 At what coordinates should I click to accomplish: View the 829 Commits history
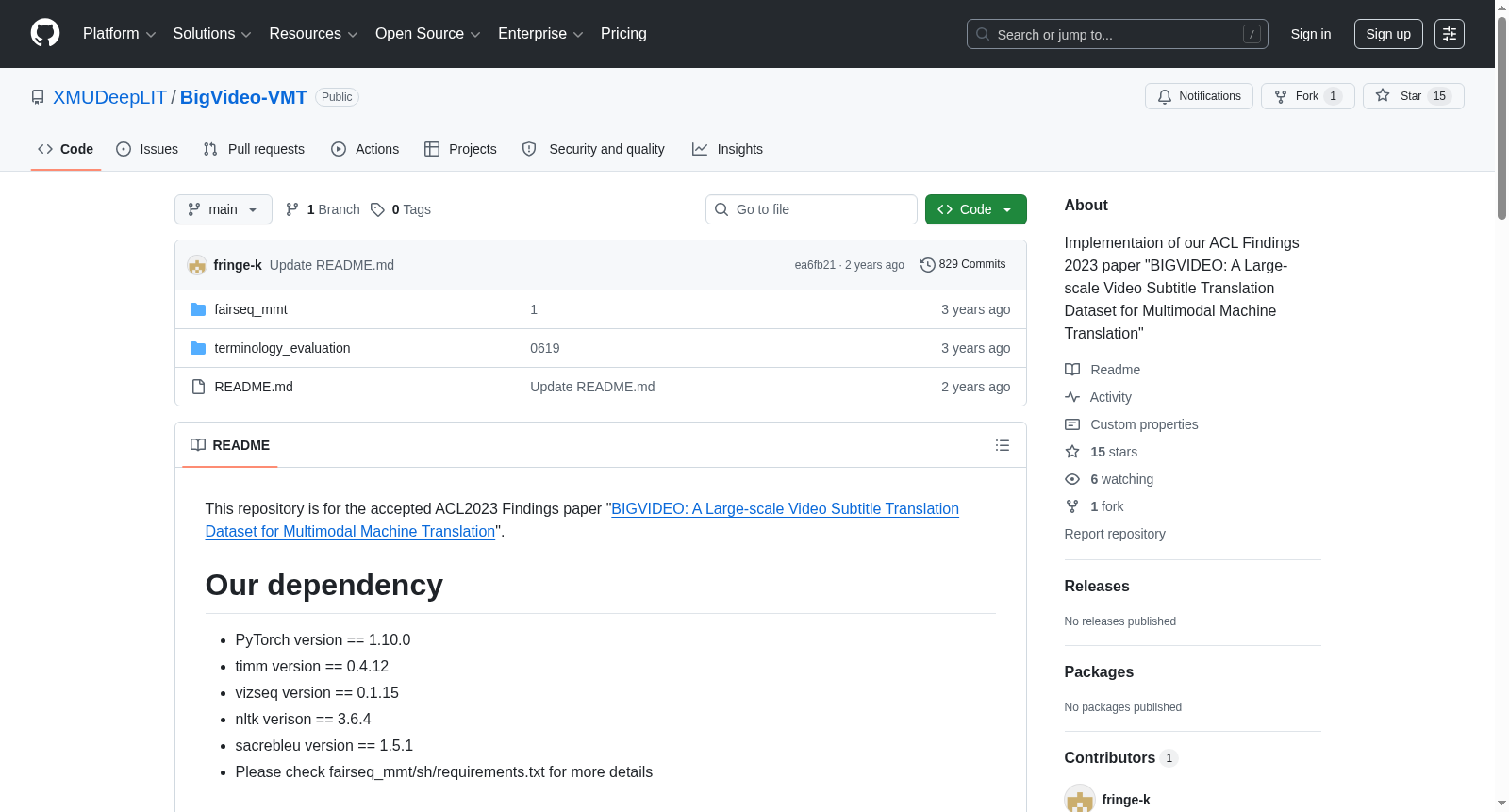click(963, 264)
